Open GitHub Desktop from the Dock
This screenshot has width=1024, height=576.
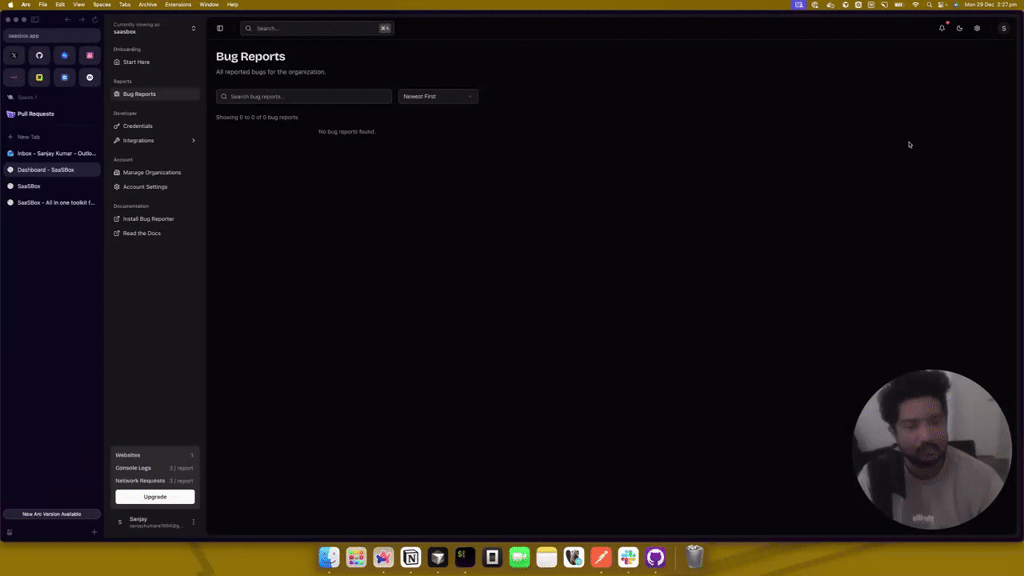pos(656,557)
